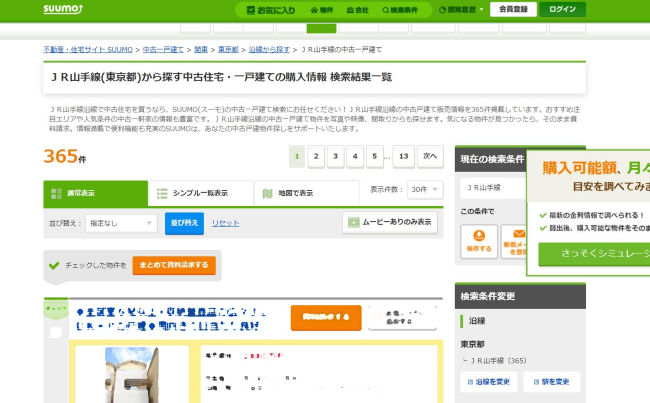Click the 保存する save-search icon
This screenshot has height=403, width=650.
pyautogui.click(x=479, y=241)
